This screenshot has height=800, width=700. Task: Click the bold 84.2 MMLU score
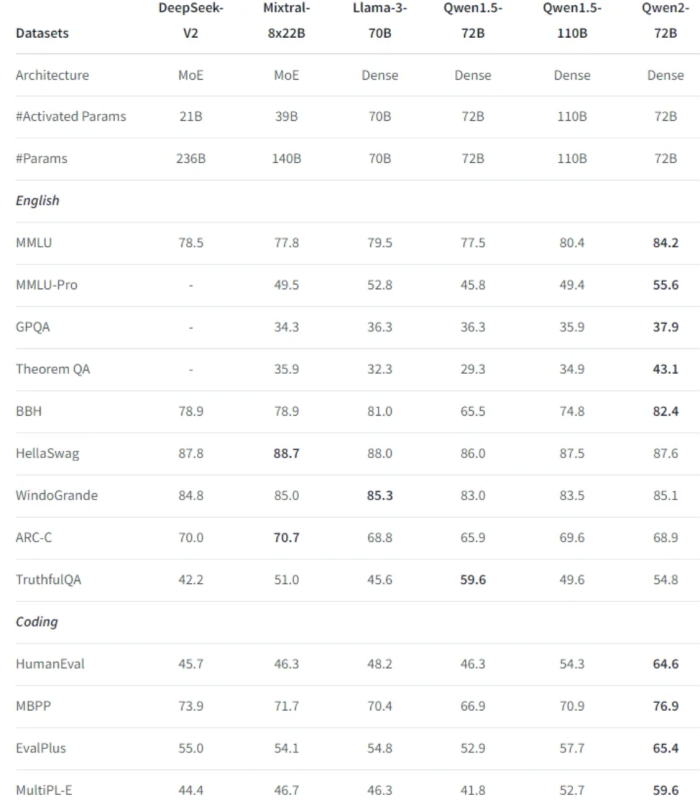point(665,243)
